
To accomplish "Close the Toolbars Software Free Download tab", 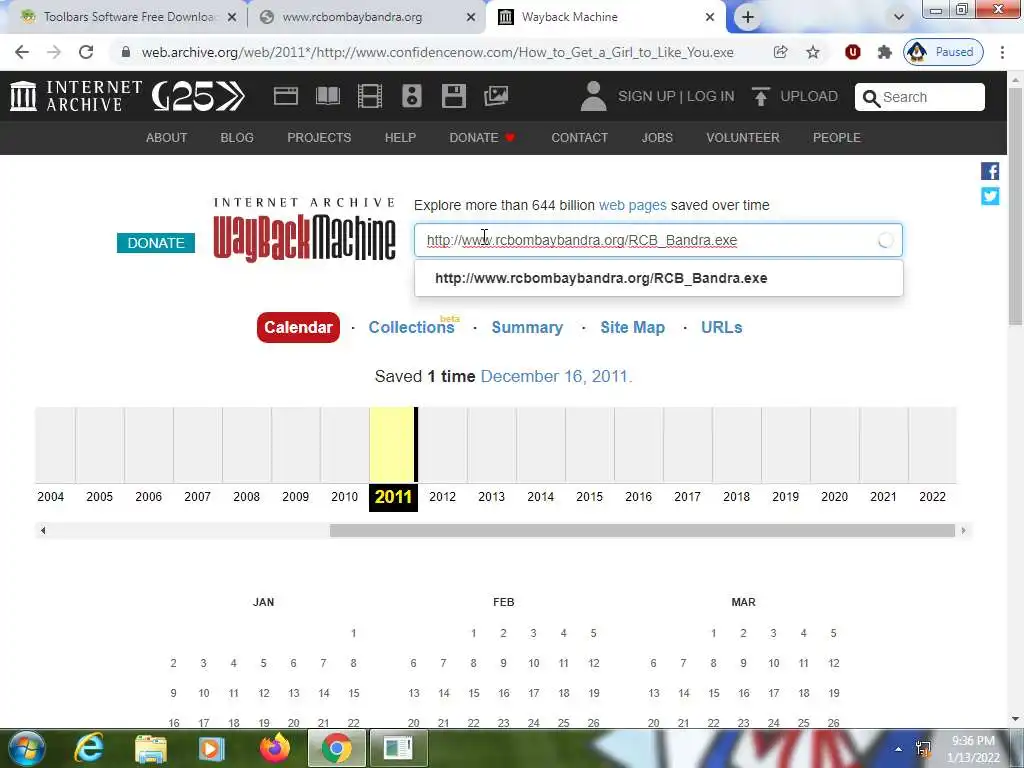I will (x=231, y=17).
